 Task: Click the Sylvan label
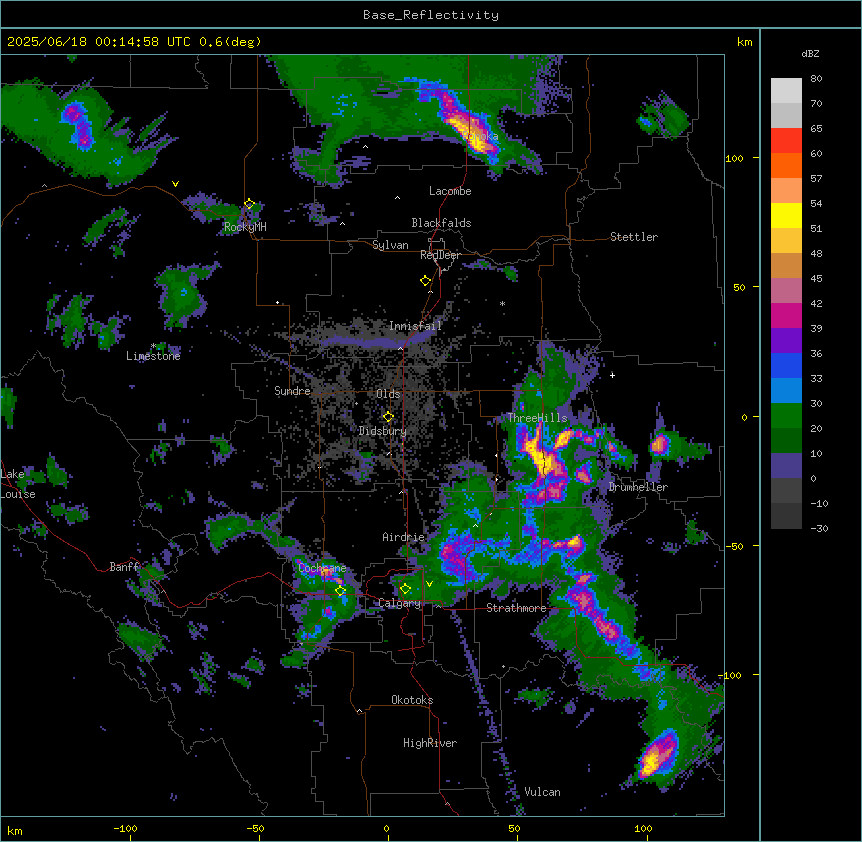(x=390, y=245)
